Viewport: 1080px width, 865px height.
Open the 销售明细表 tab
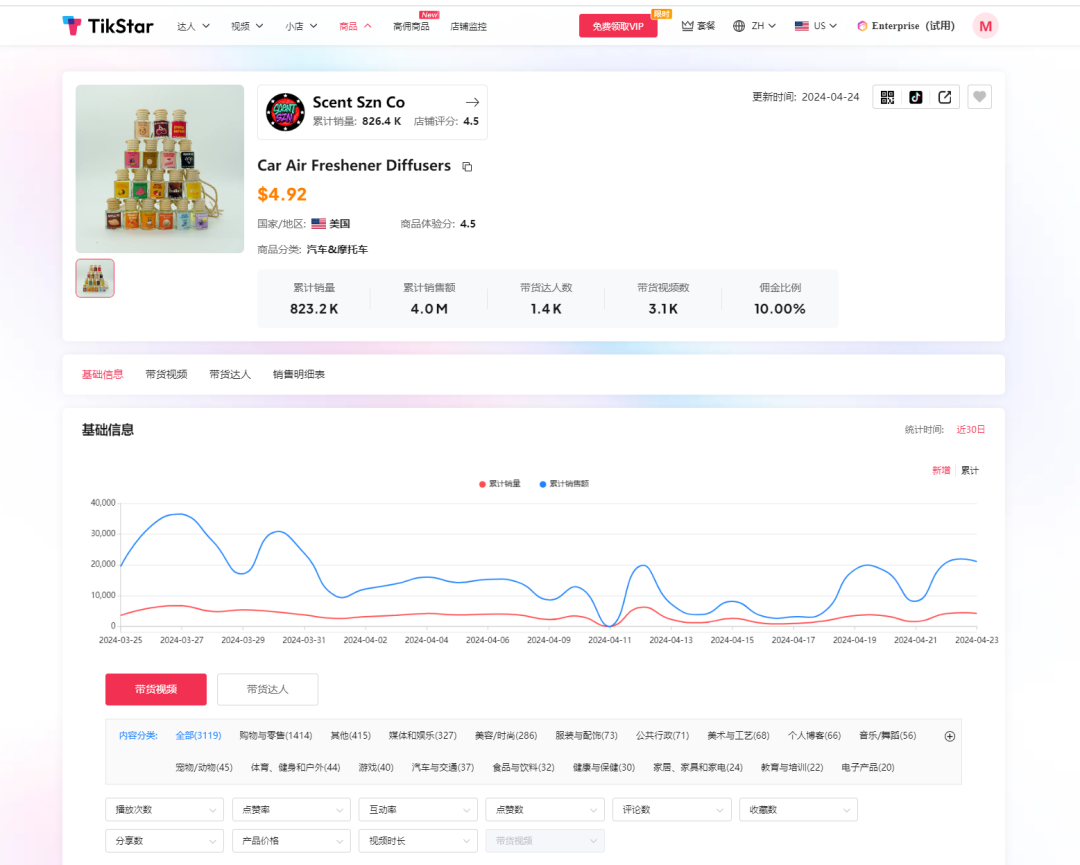pyautogui.click(x=298, y=374)
